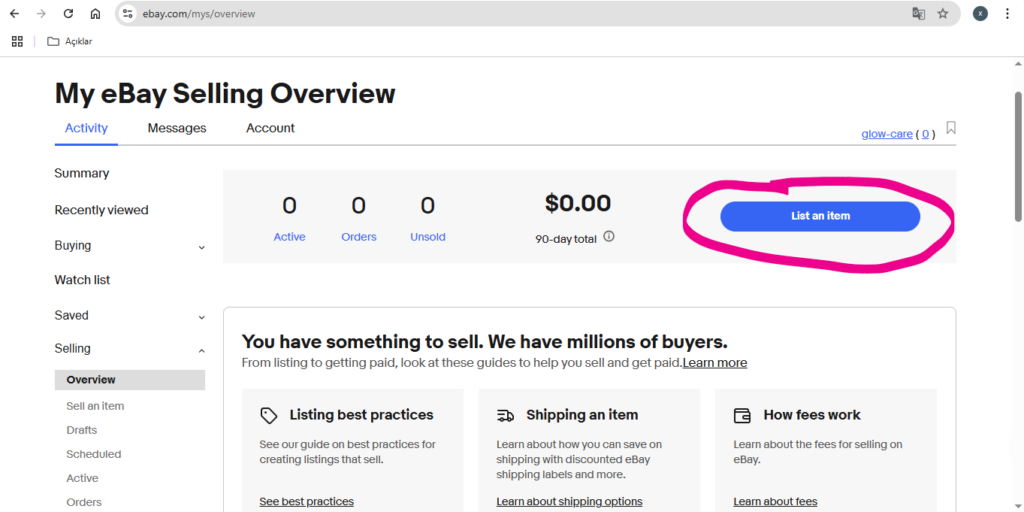Bookmark this page with the star icon
1024x512 pixels.
942,14
